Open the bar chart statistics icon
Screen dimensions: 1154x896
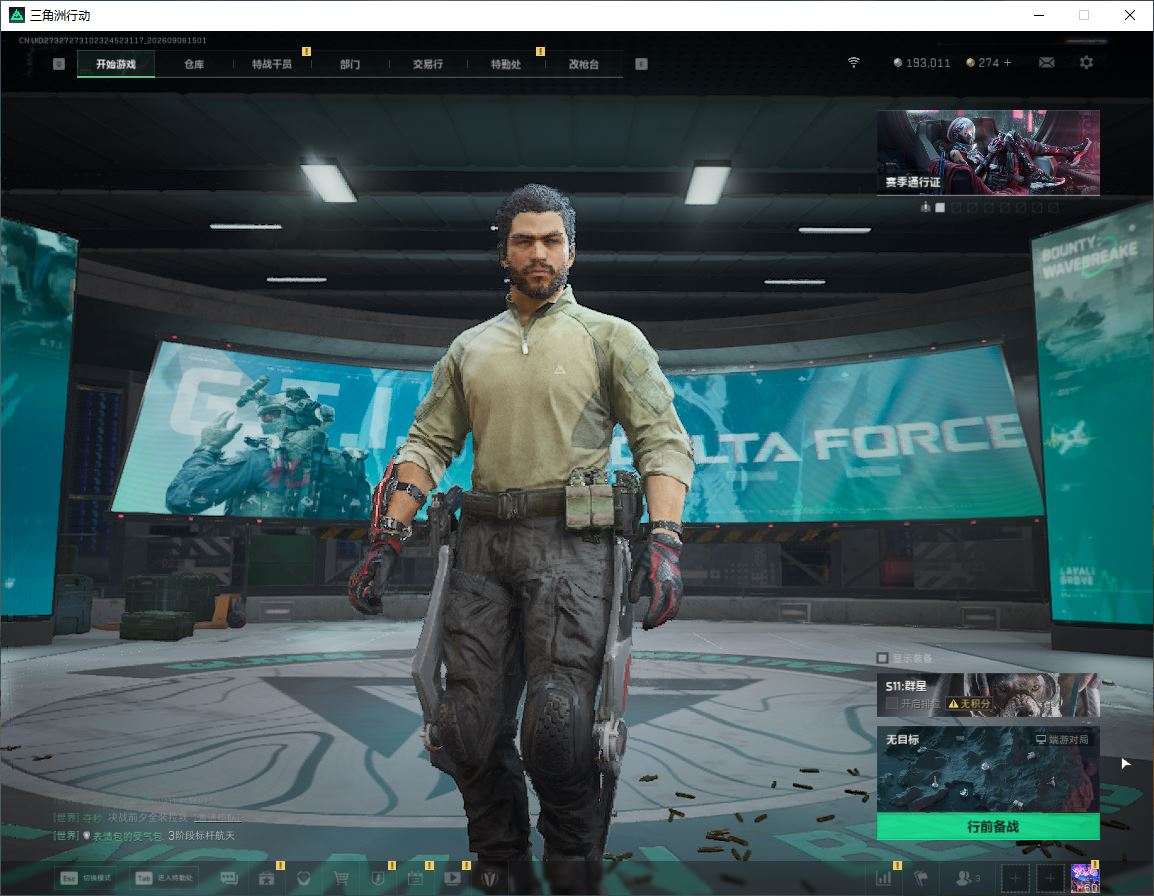tap(883, 878)
